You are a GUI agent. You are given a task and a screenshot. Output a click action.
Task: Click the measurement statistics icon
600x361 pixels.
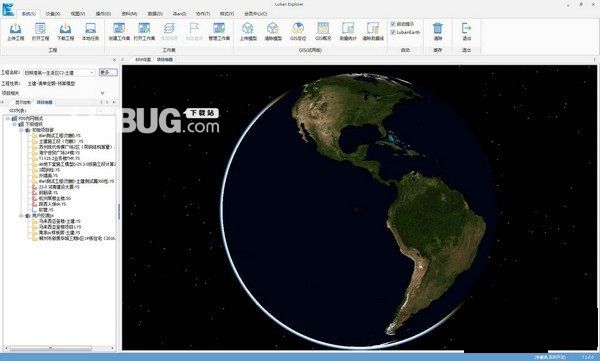(x=348, y=29)
